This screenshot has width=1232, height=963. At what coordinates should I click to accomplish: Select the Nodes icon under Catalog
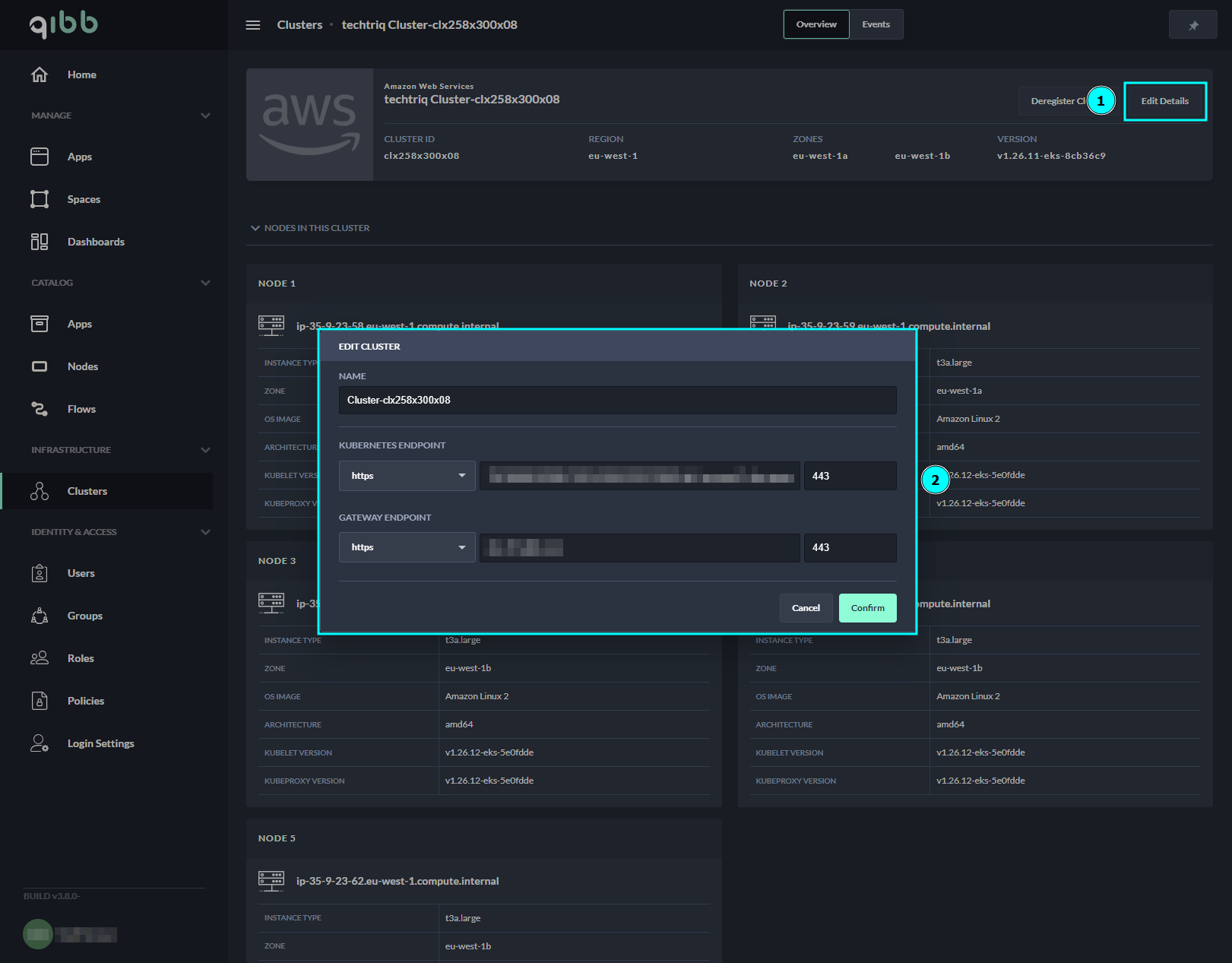pos(39,366)
